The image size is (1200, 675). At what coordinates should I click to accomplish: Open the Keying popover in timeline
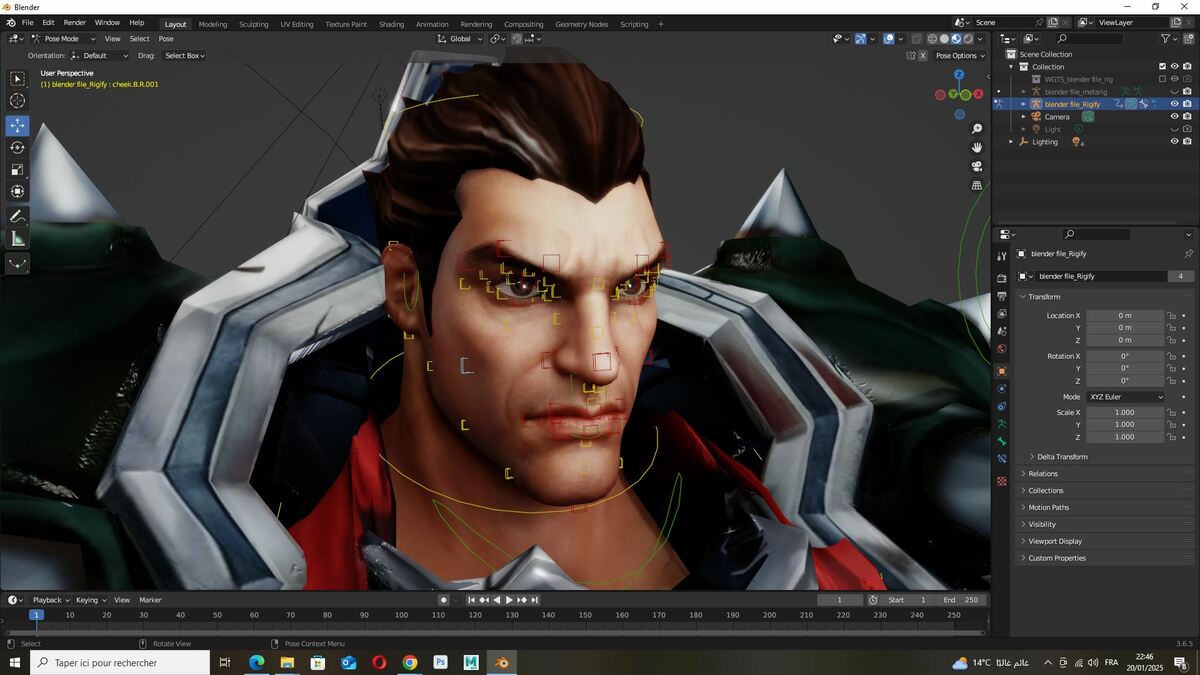click(x=90, y=600)
